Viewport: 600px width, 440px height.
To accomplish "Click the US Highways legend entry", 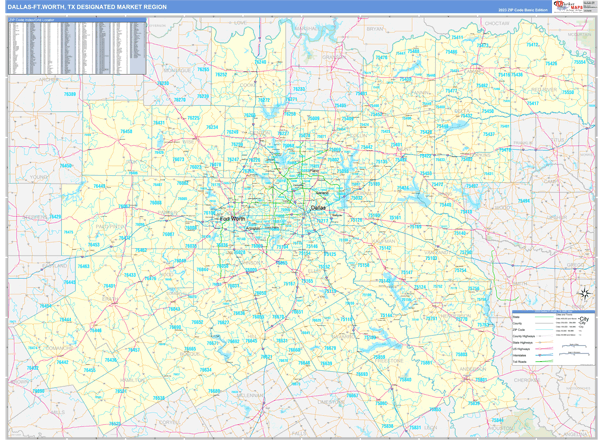I will [534, 349].
